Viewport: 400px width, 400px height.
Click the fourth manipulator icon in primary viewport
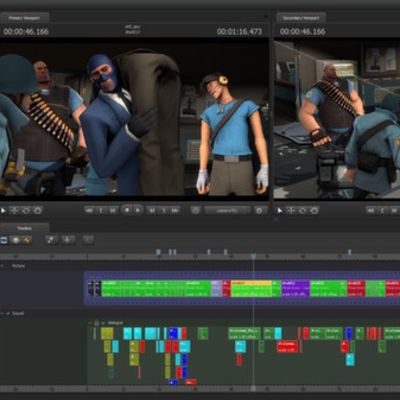coord(38,211)
